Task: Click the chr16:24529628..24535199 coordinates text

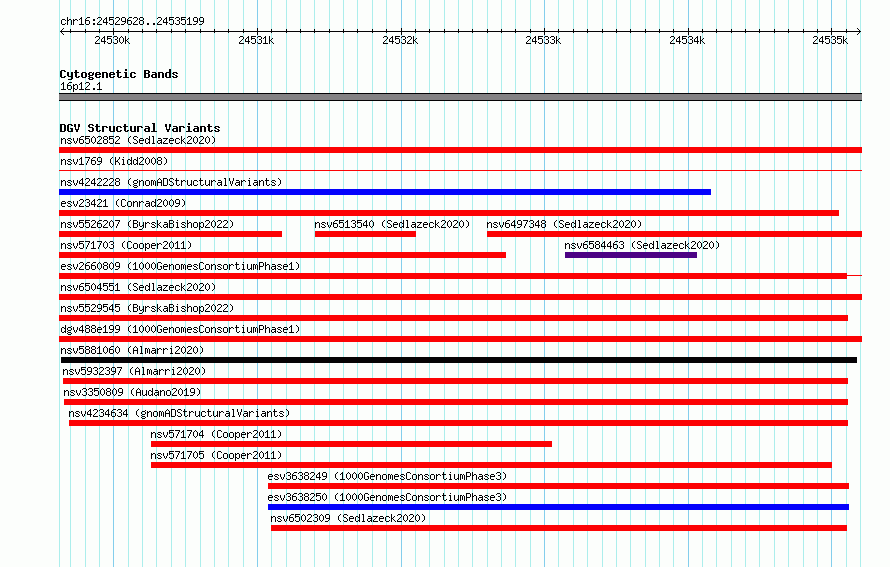Action: click(132, 22)
